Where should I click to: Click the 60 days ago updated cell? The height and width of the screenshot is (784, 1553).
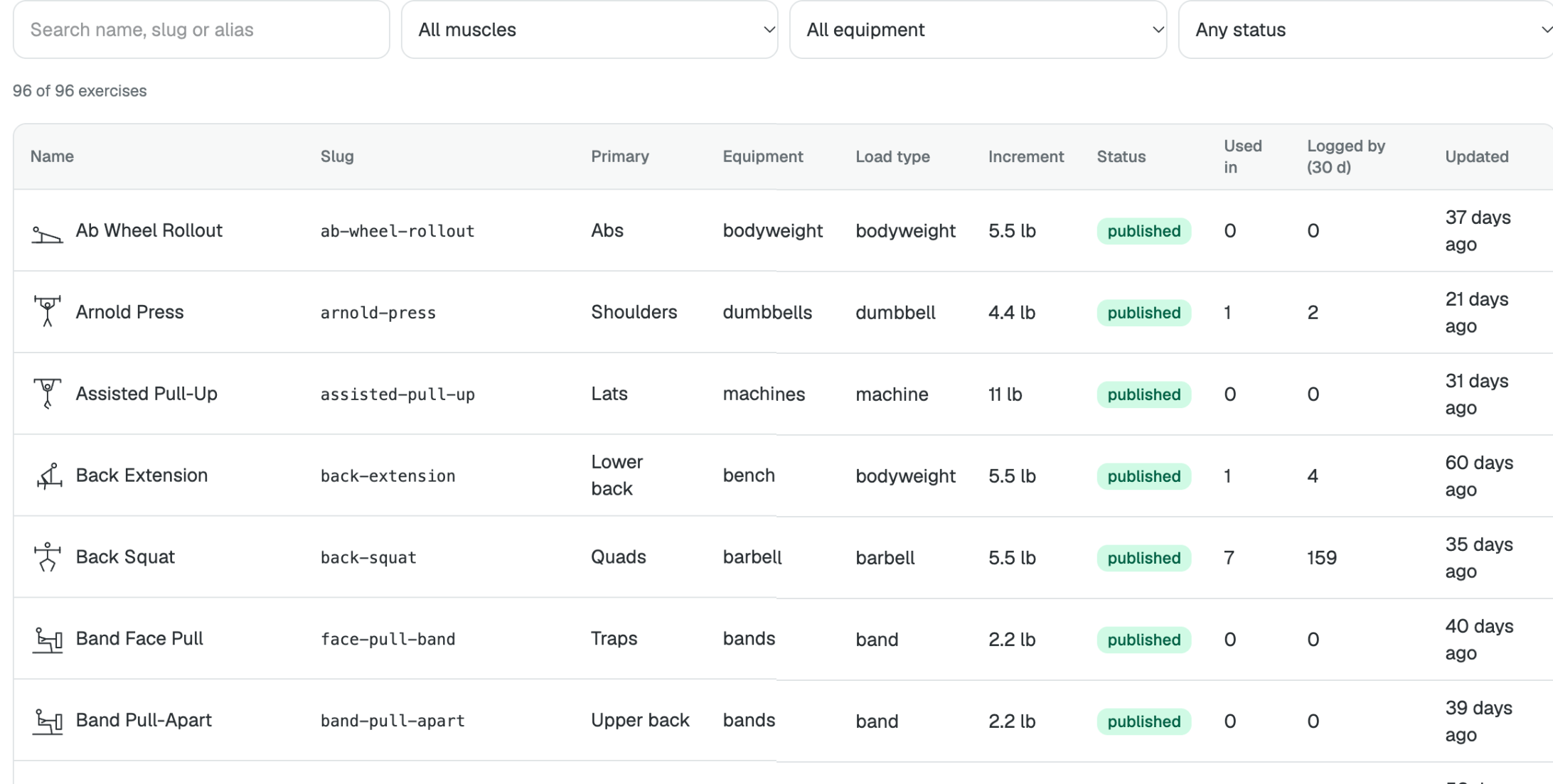1479,476
